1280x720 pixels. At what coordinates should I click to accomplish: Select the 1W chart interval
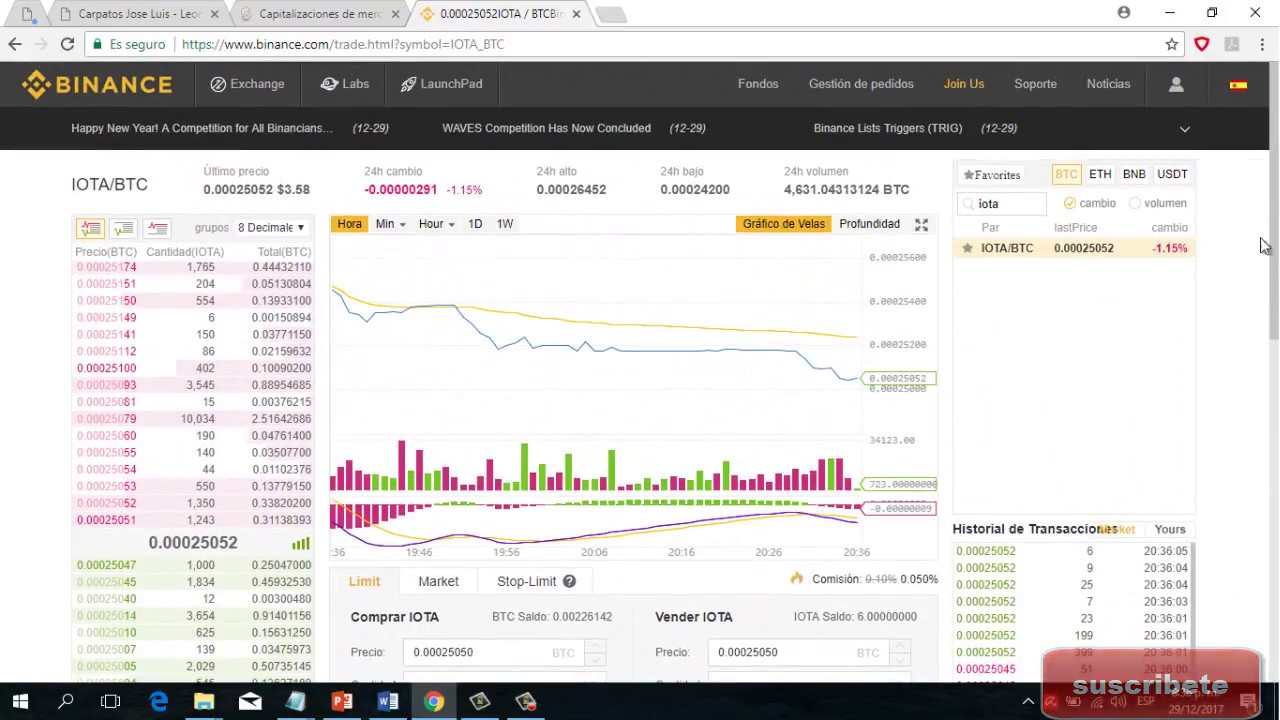505,224
